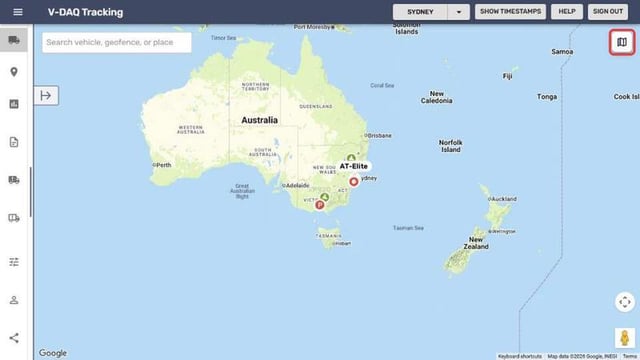640x360 pixels.
Task: Open Keyboard shortcuts link
Action: pyautogui.click(x=520, y=356)
